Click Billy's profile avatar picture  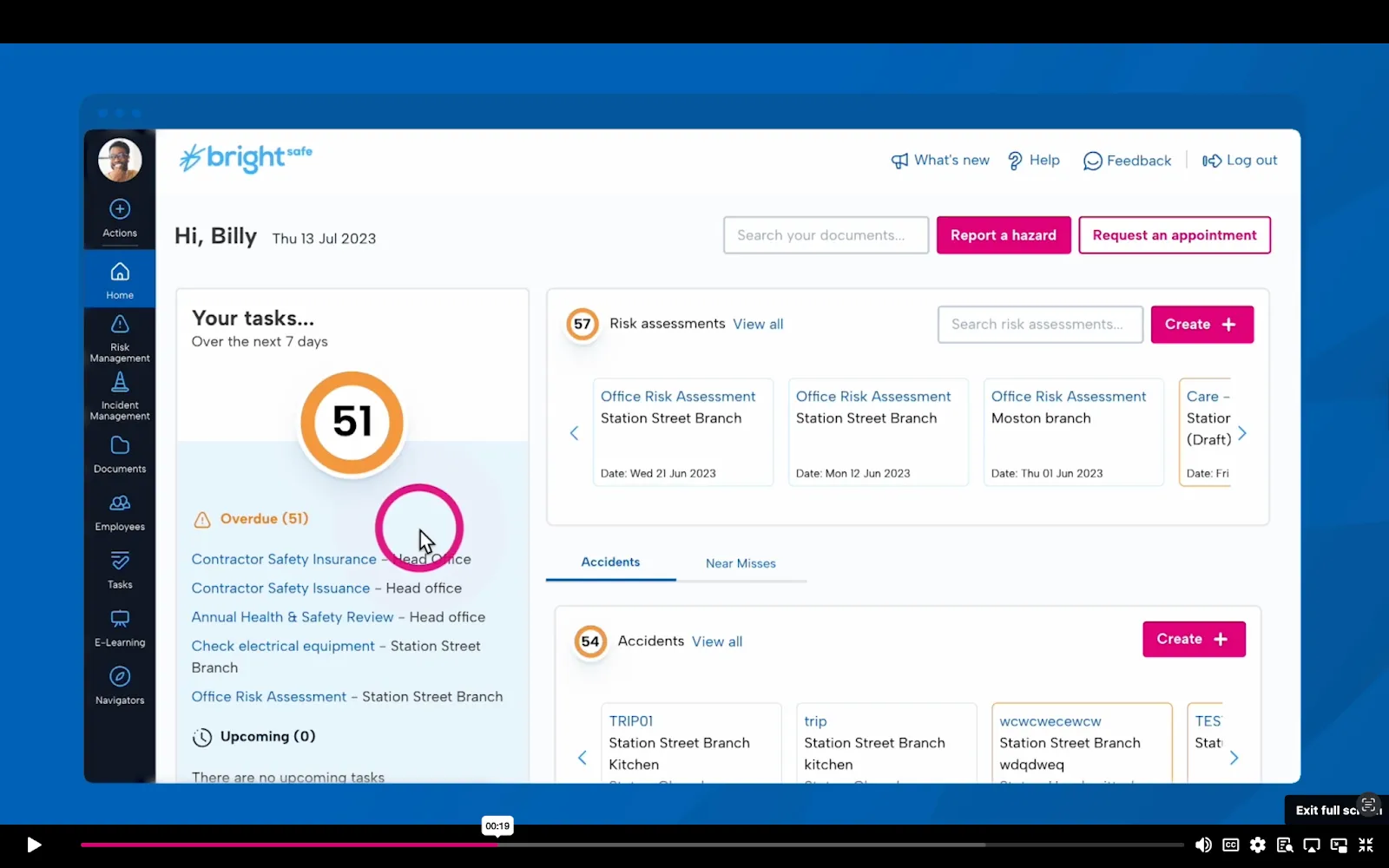120,160
